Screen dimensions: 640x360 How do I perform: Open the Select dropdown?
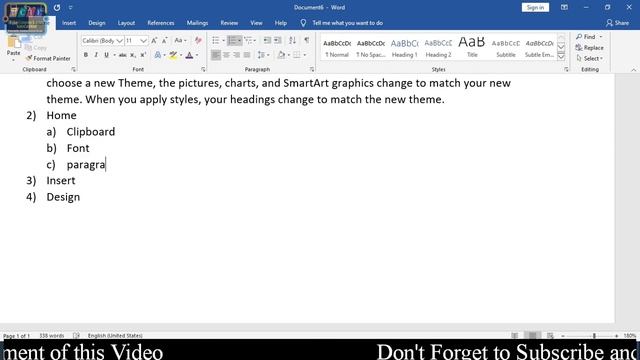pyautogui.click(x=590, y=58)
